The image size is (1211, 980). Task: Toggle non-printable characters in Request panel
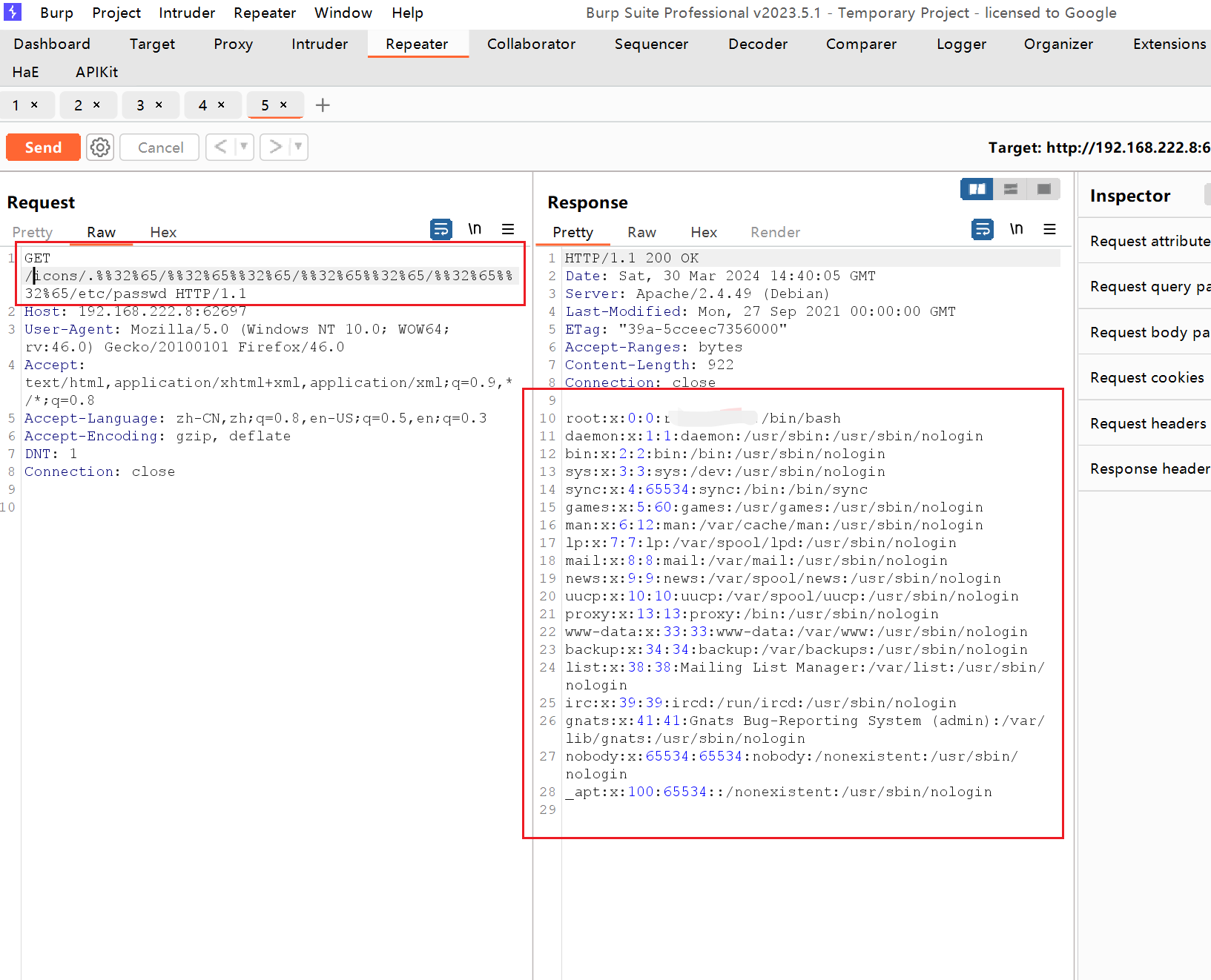[475, 229]
